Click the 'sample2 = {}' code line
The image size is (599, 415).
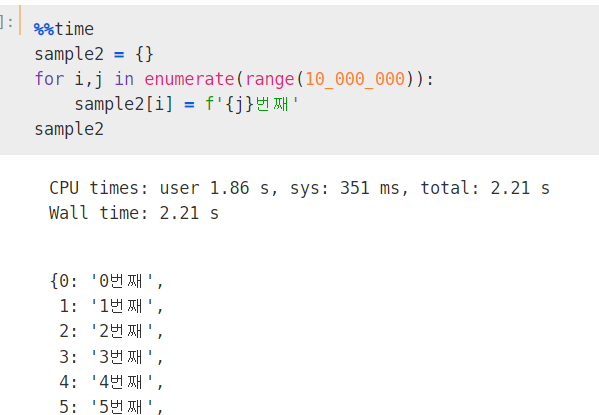94,54
